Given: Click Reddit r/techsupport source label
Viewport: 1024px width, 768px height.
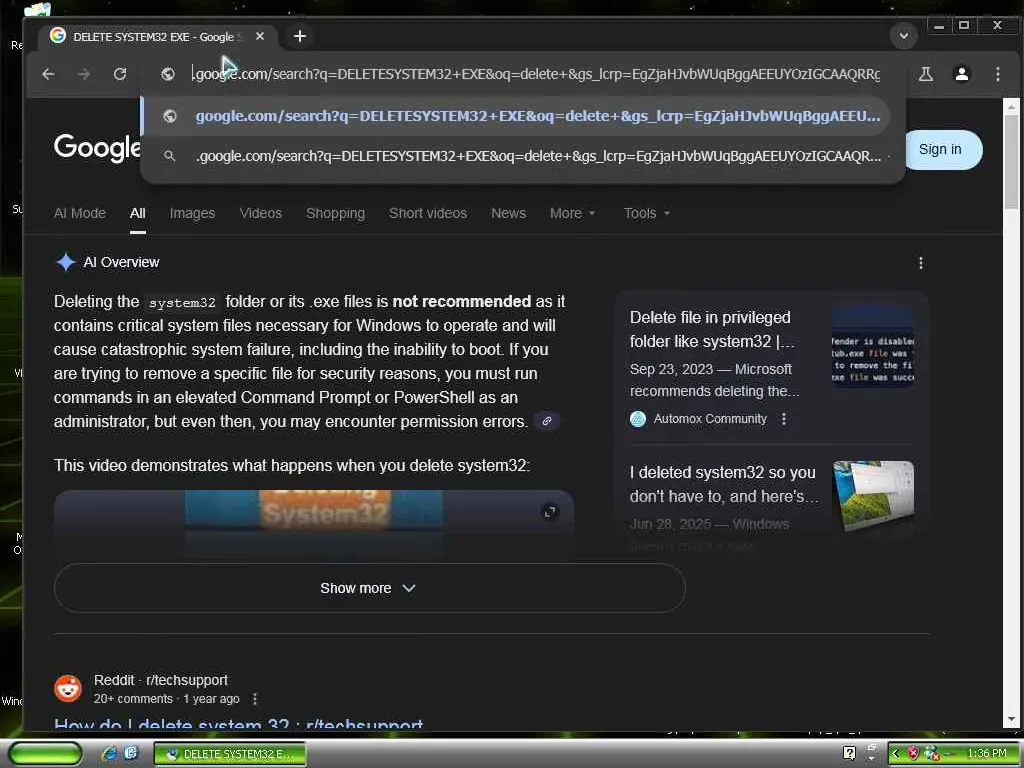Looking at the screenshot, I should point(161,680).
